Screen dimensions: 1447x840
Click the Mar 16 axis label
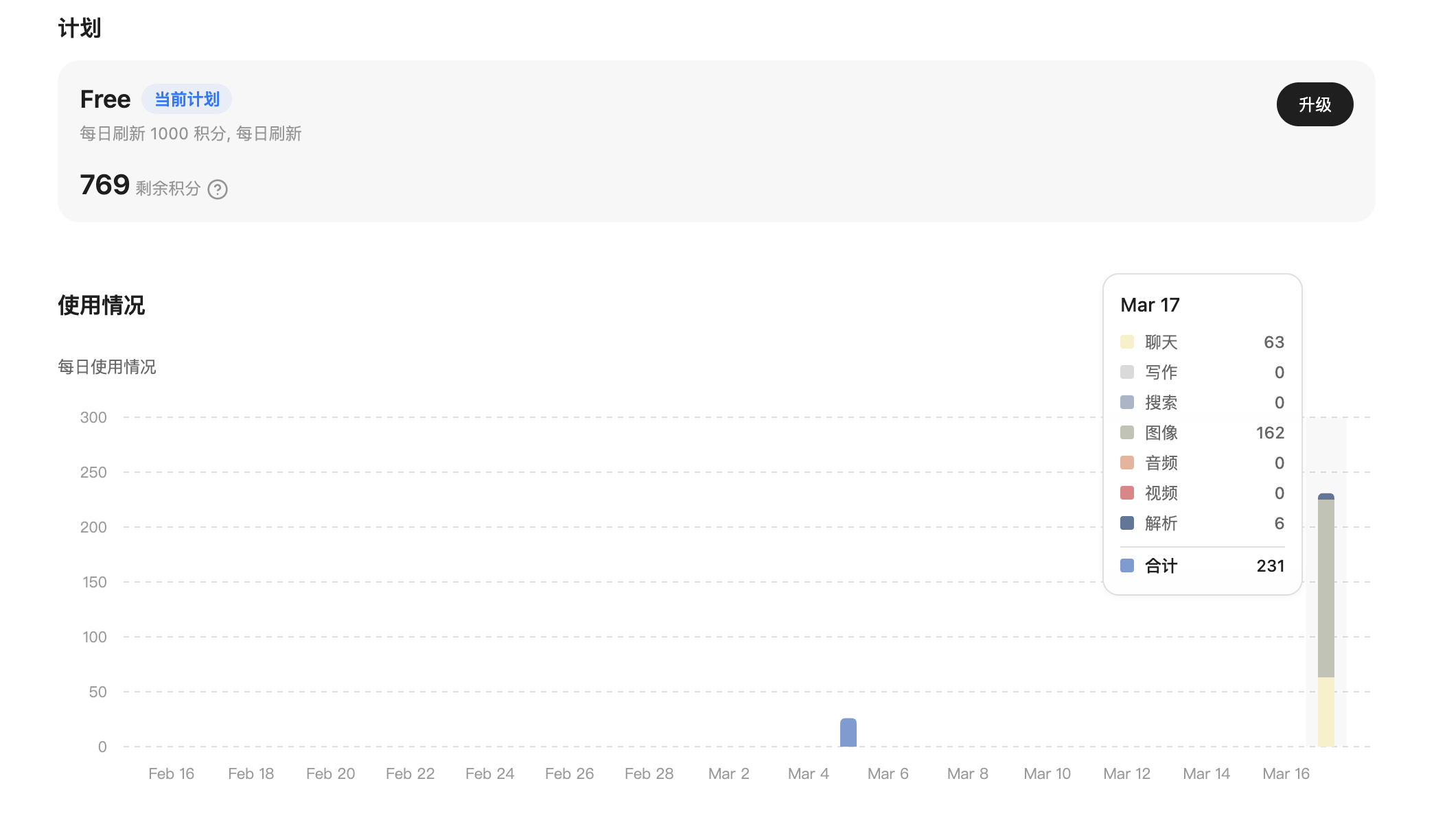pyautogui.click(x=1286, y=773)
